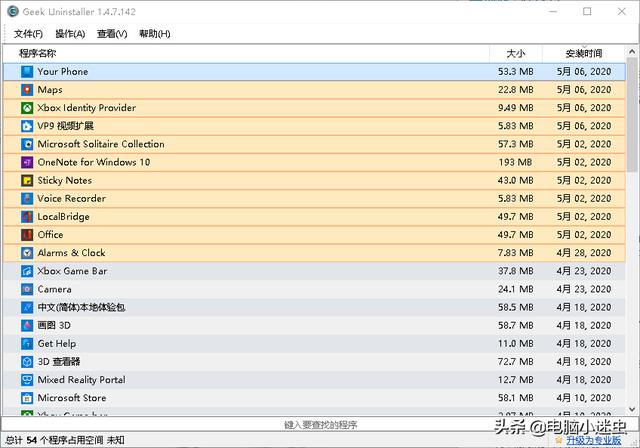640x448 pixels.
Task: Click the Maps app icon
Action: 27,90
